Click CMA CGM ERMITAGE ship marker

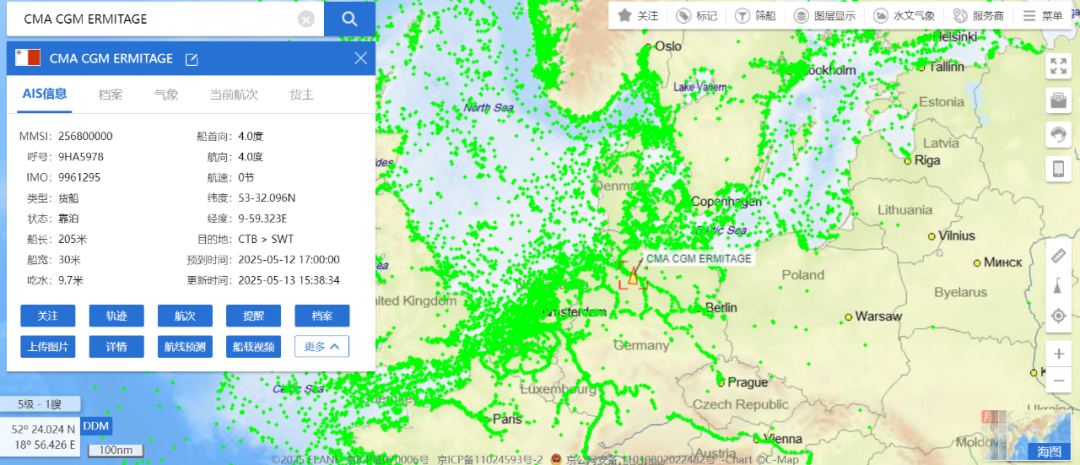632,277
